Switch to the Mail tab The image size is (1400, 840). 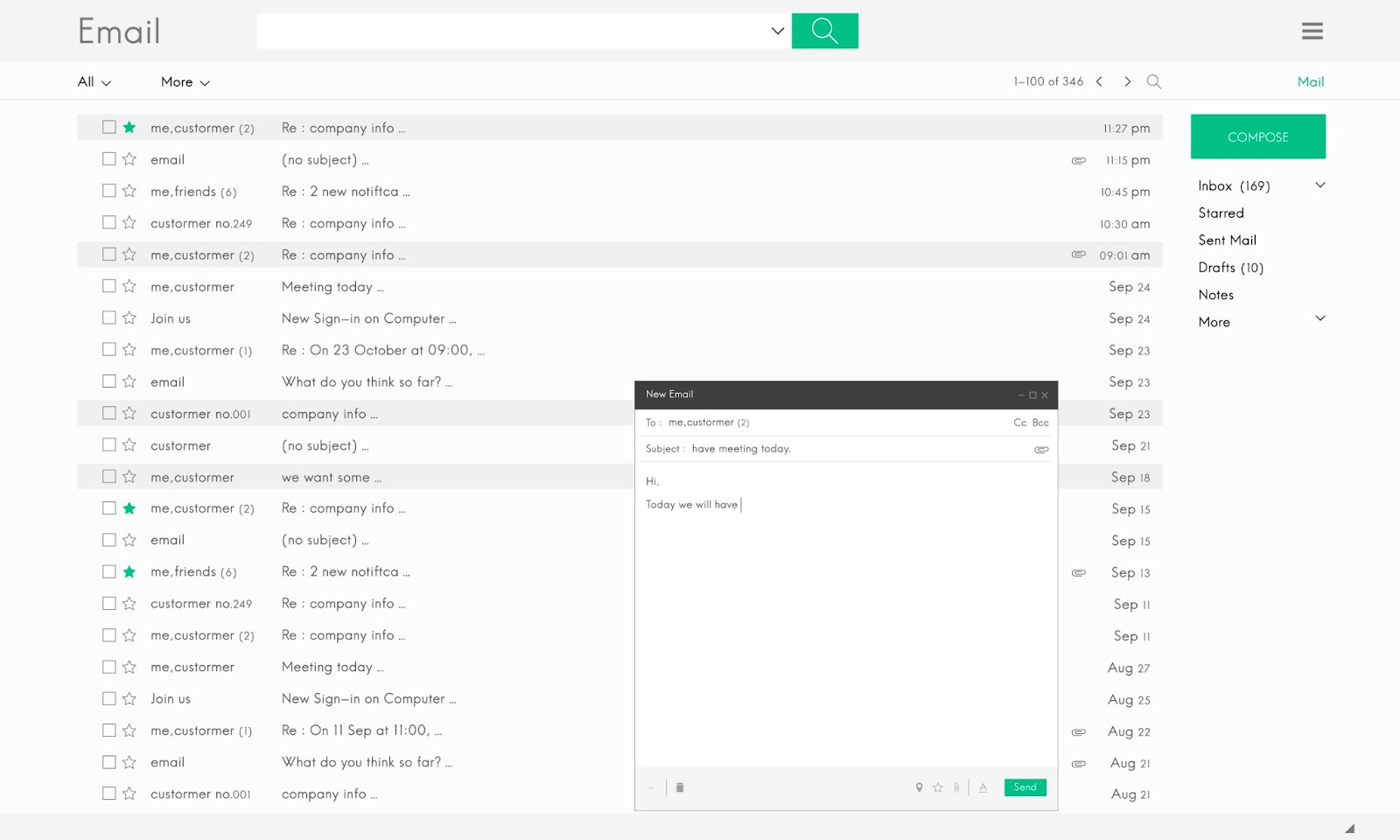[1310, 81]
